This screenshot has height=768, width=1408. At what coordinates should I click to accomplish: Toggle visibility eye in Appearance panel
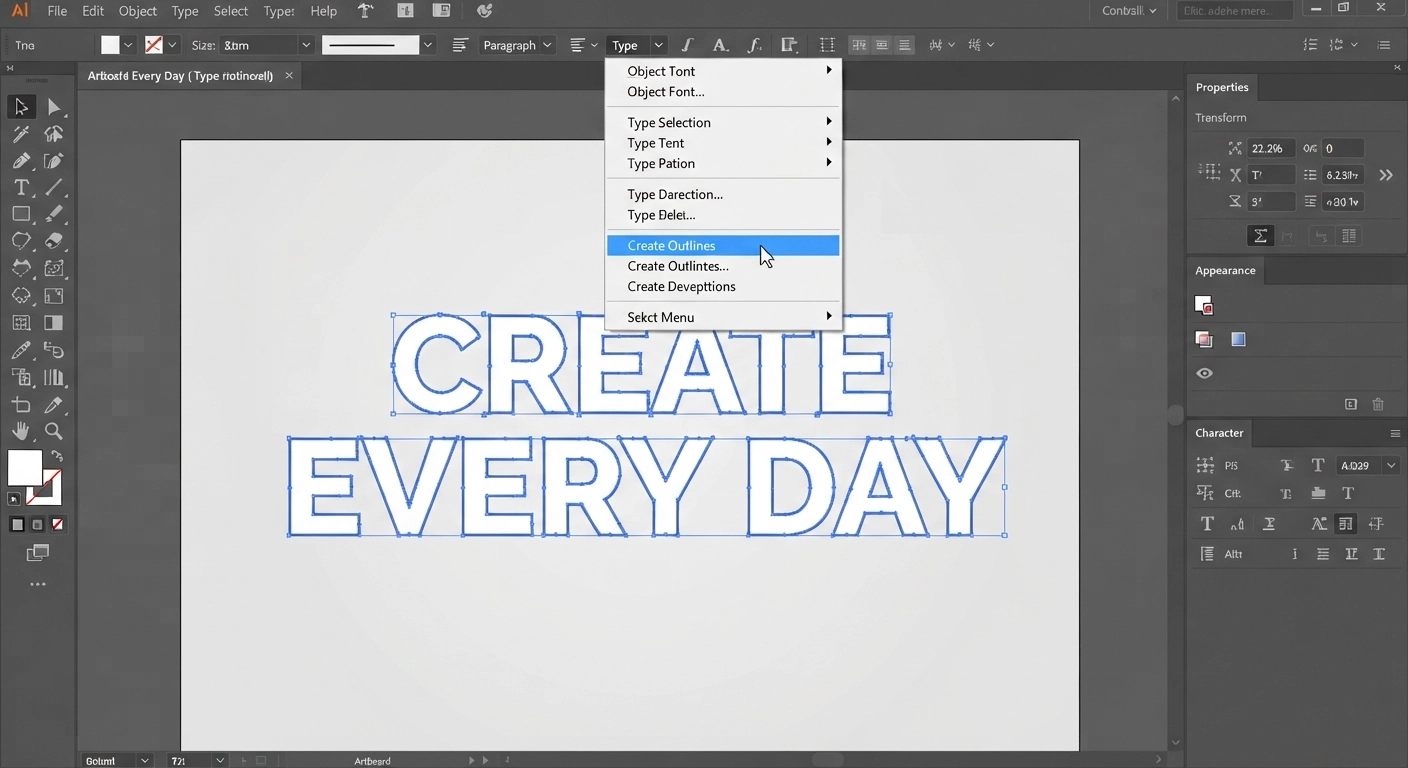click(x=1205, y=373)
